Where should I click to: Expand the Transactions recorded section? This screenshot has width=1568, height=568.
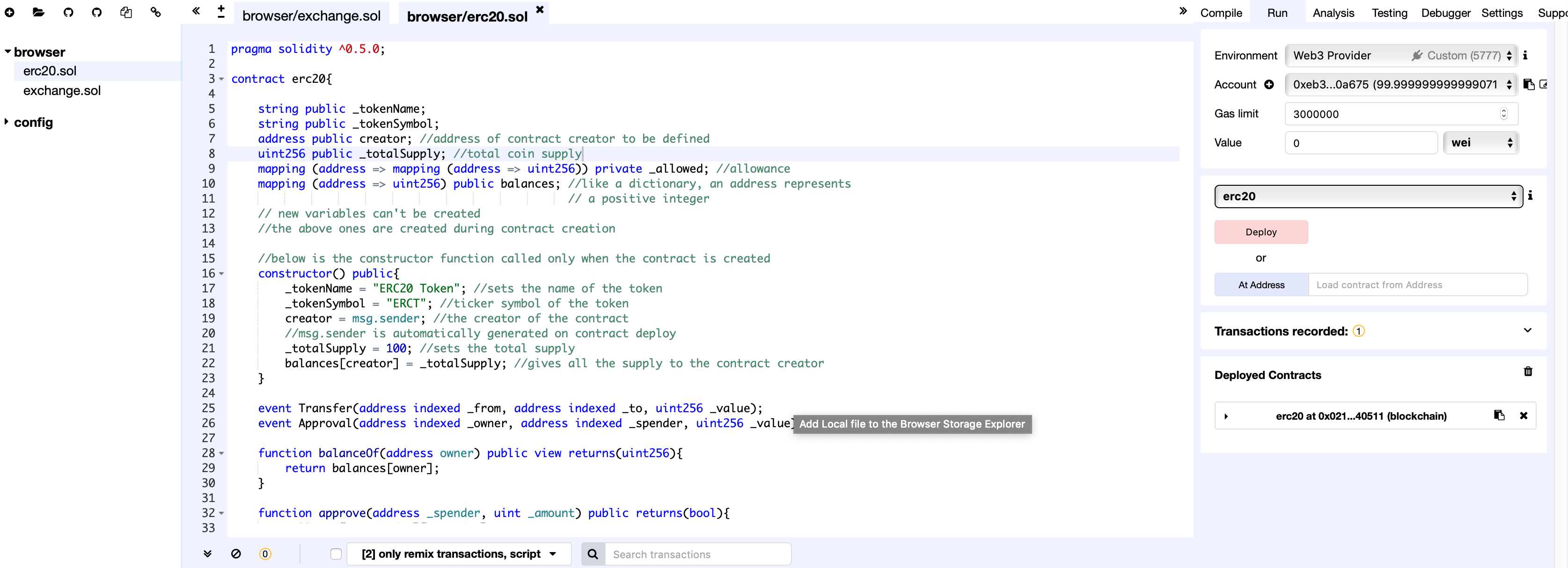(1527, 330)
